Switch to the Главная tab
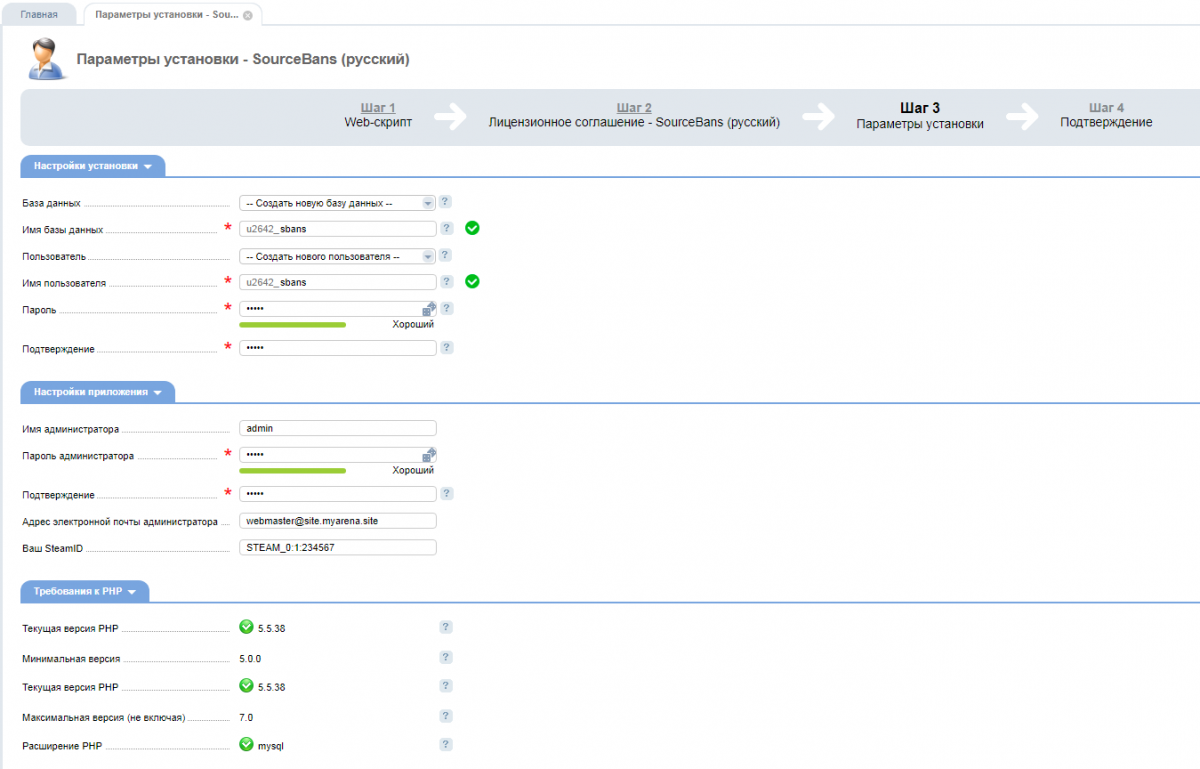1200x769 pixels. tap(39, 15)
